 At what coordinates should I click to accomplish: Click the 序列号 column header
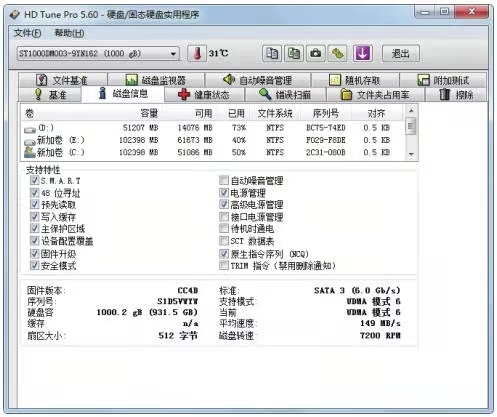pos(326,113)
